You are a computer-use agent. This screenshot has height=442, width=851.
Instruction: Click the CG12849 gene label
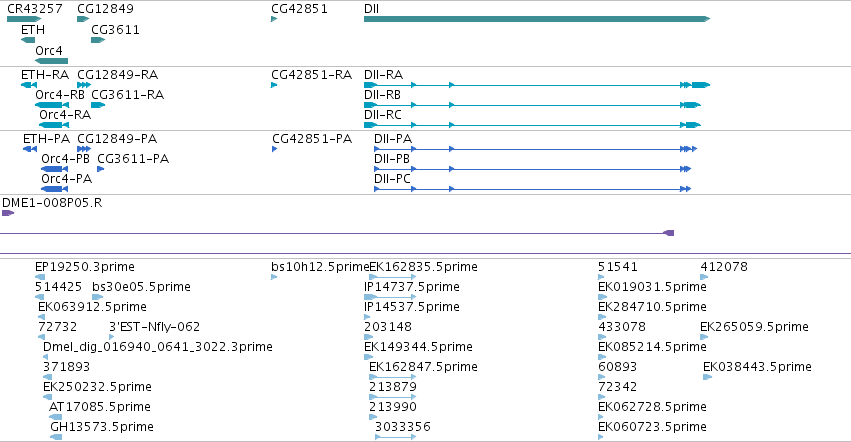pos(105,9)
